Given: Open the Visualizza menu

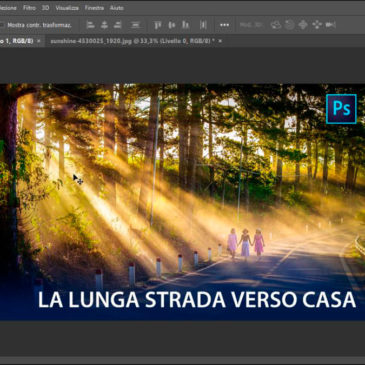Looking at the screenshot, I should coord(67,8).
